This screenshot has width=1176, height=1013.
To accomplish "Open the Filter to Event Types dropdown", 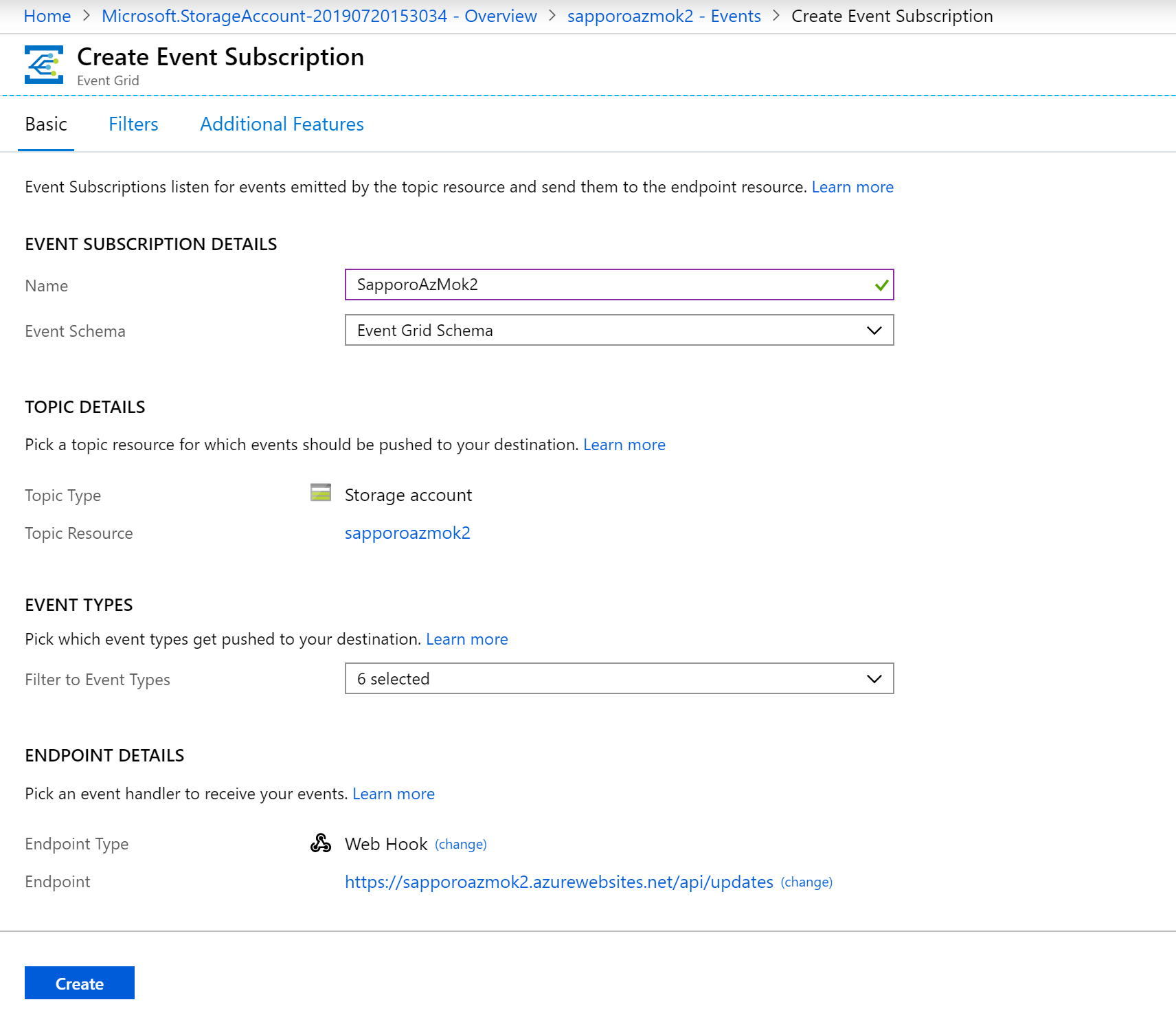I will tap(618, 679).
